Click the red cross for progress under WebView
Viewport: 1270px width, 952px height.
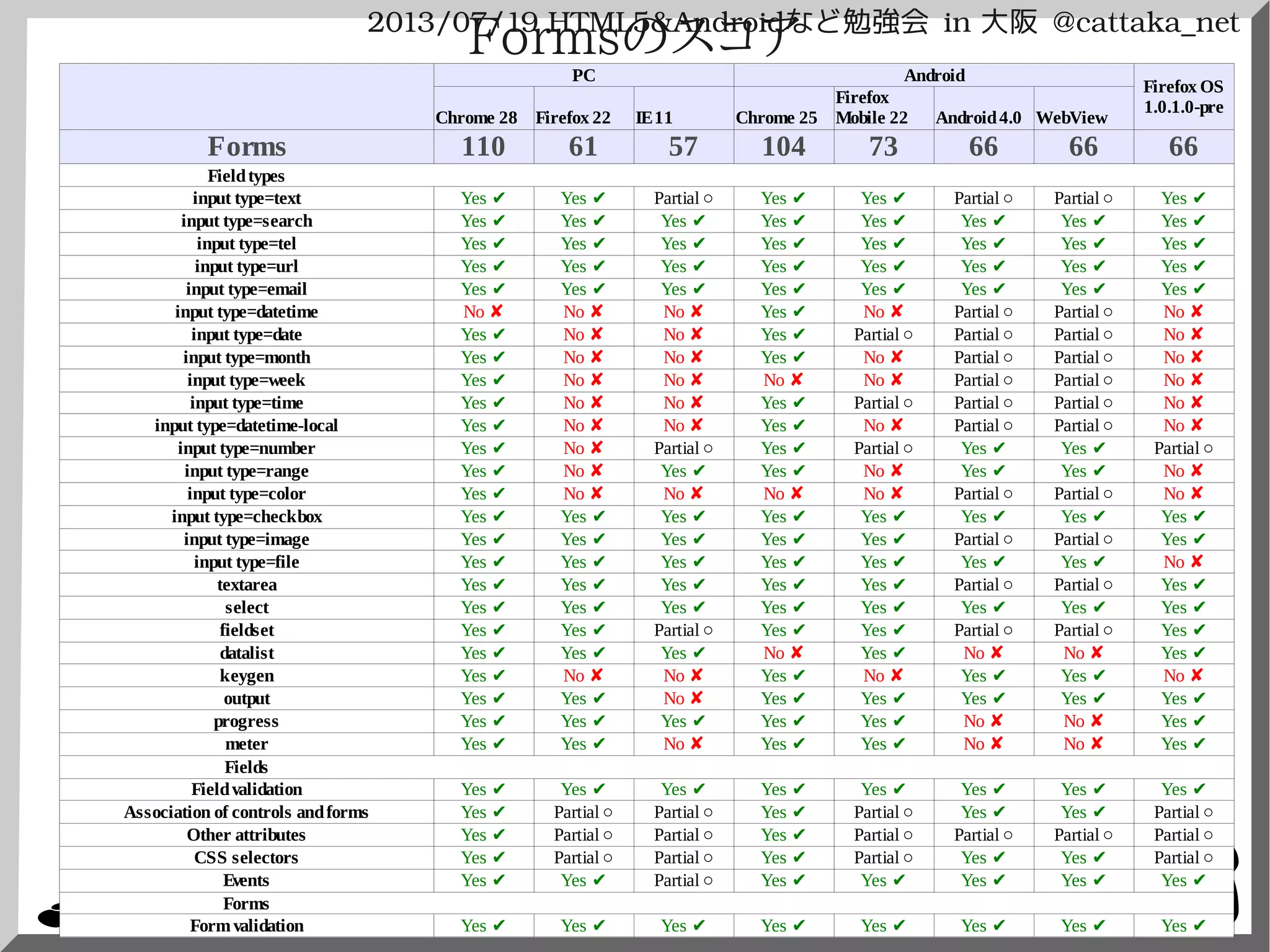tap(1096, 721)
